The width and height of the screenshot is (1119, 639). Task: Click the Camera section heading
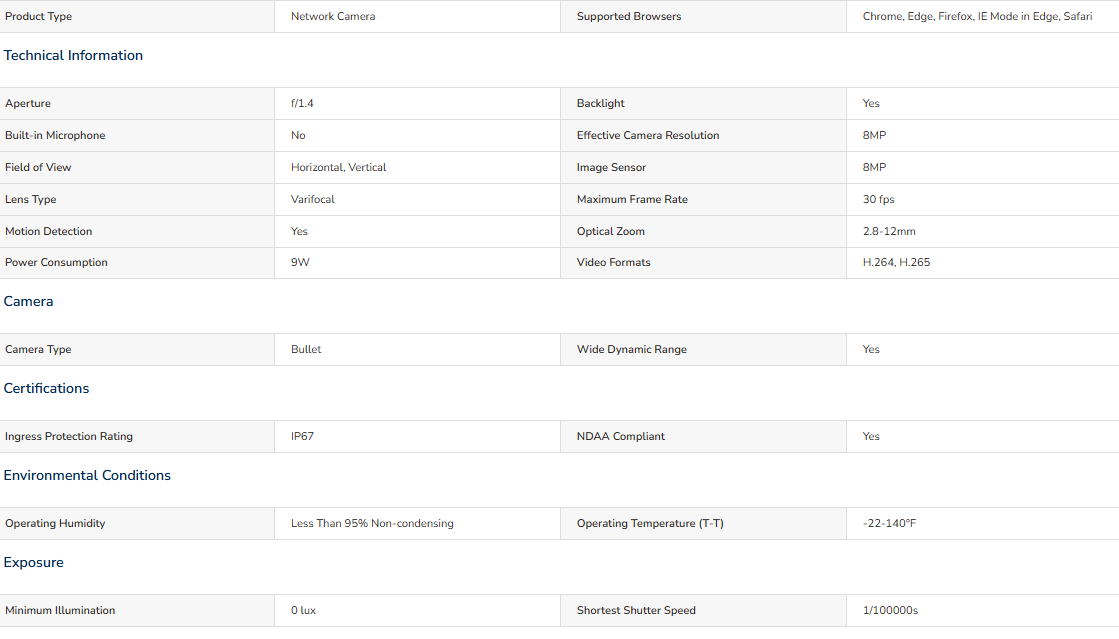click(29, 301)
